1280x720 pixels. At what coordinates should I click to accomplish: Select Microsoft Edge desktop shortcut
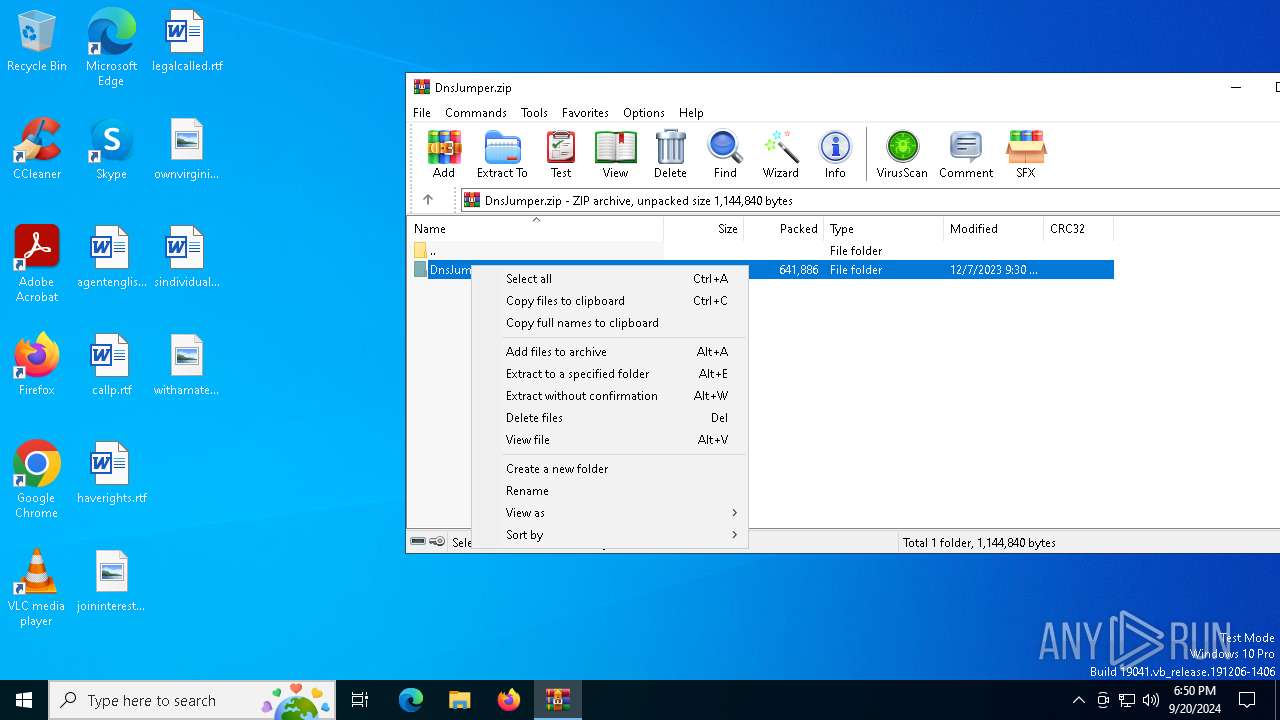pyautogui.click(x=111, y=47)
